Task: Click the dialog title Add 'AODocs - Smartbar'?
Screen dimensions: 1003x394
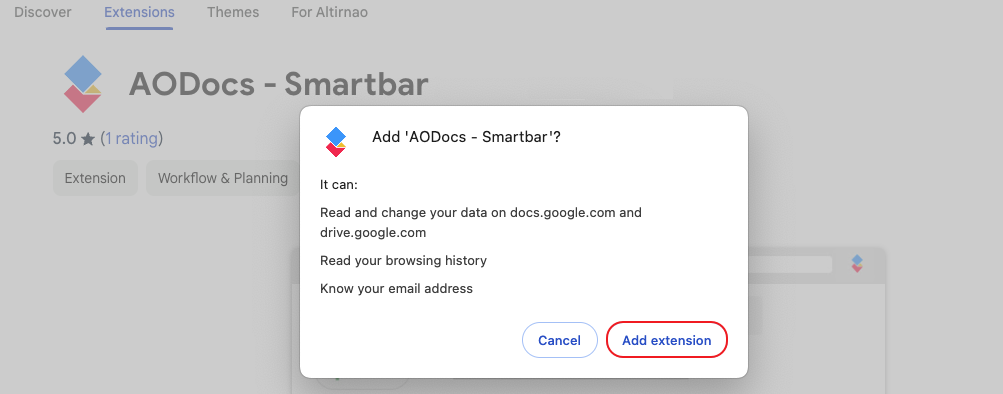Action: tap(466, 137)
